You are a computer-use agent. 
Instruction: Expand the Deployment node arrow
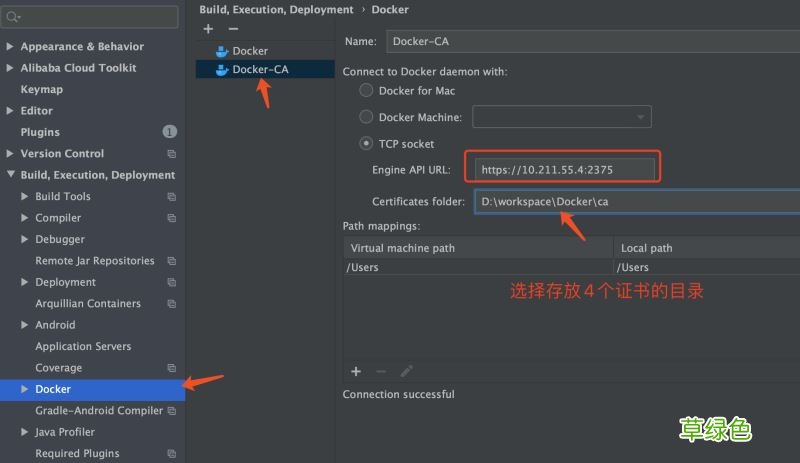click(24, 282)
